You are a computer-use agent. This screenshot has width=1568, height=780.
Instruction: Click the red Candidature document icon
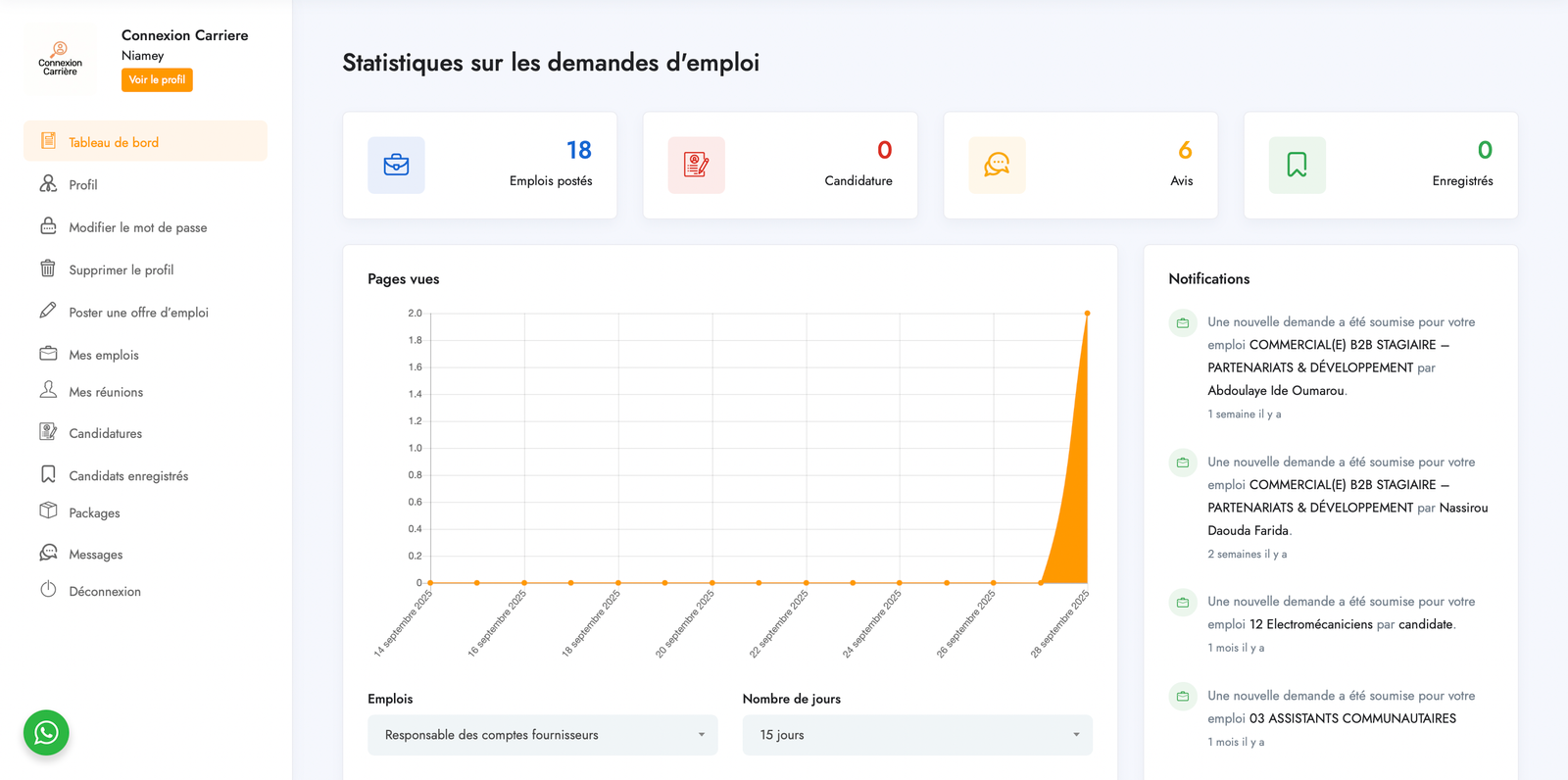coord(696,165)
